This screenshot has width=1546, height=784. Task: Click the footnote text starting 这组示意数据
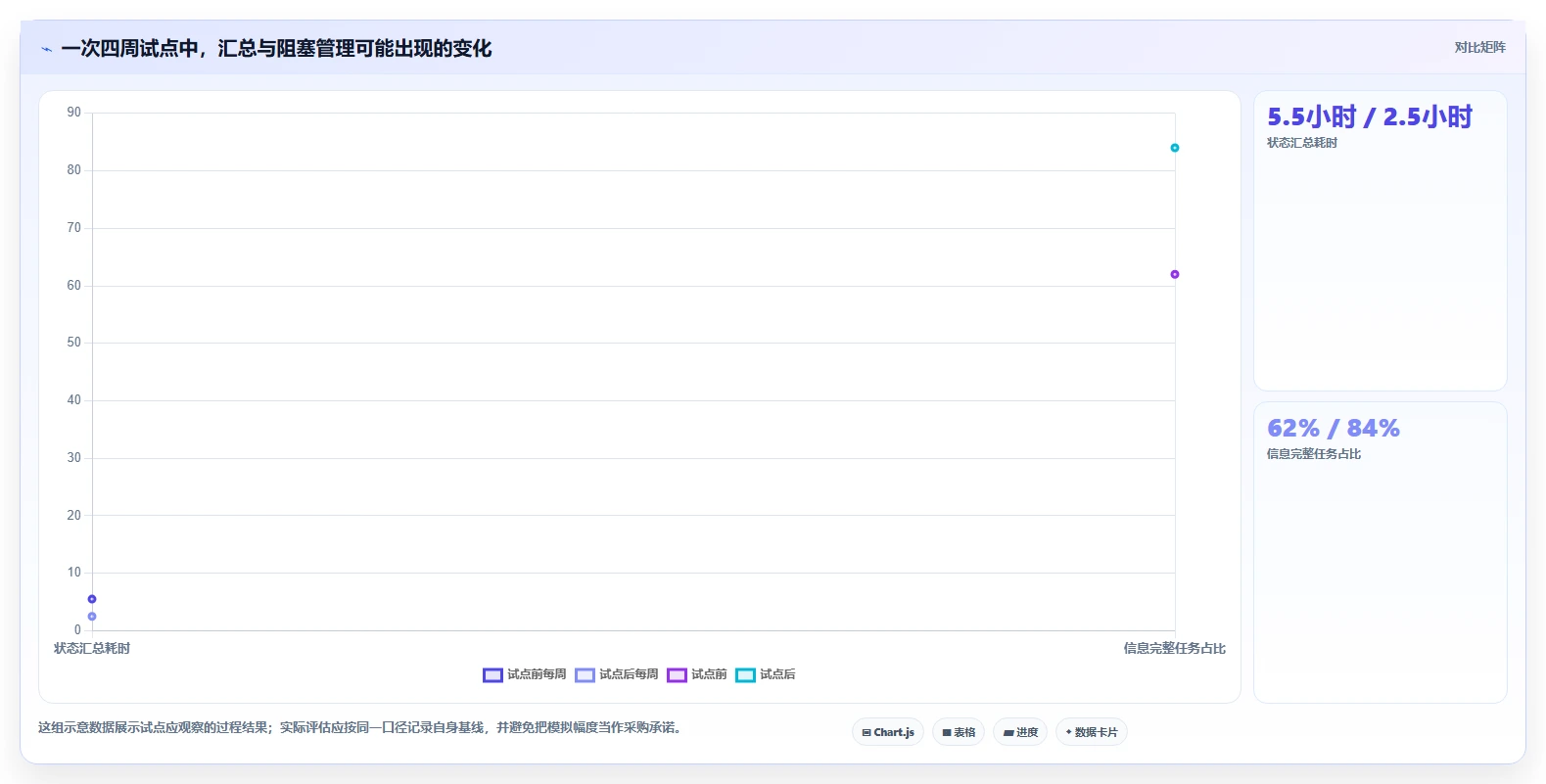(360, 728)
